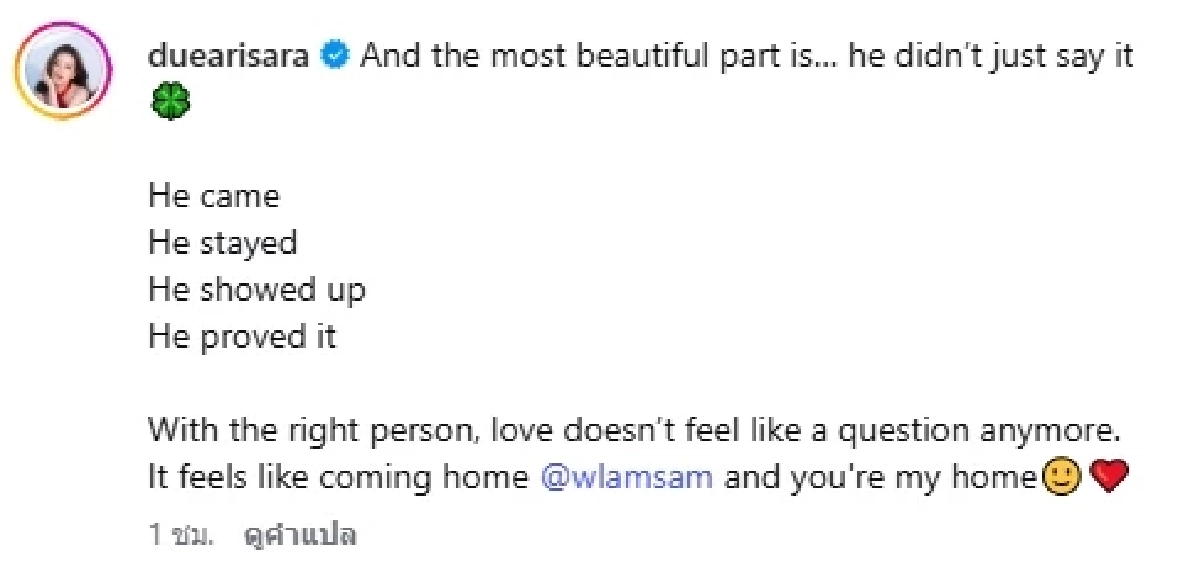
Task: Click the 'and you're my home' text
Action: (882, 478)
